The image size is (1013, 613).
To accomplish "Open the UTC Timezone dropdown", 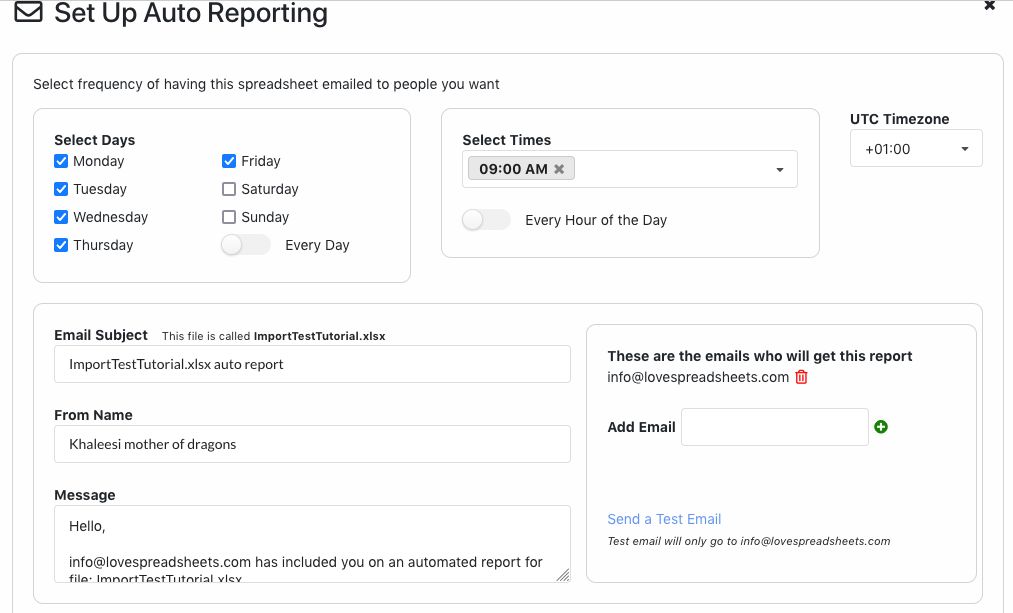I will coord(916,149).
